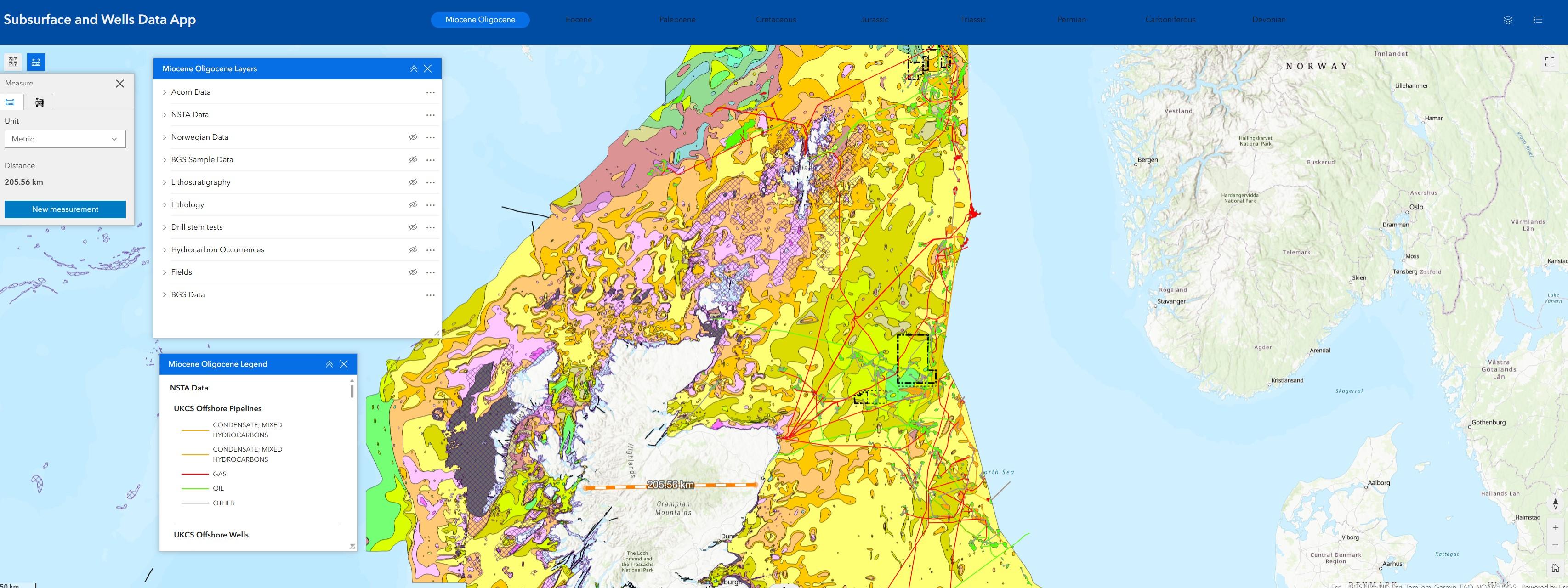Close the Miocene Oligocene Layers panel
This screenshot has width=1568, height=588.
coord(428,69)
